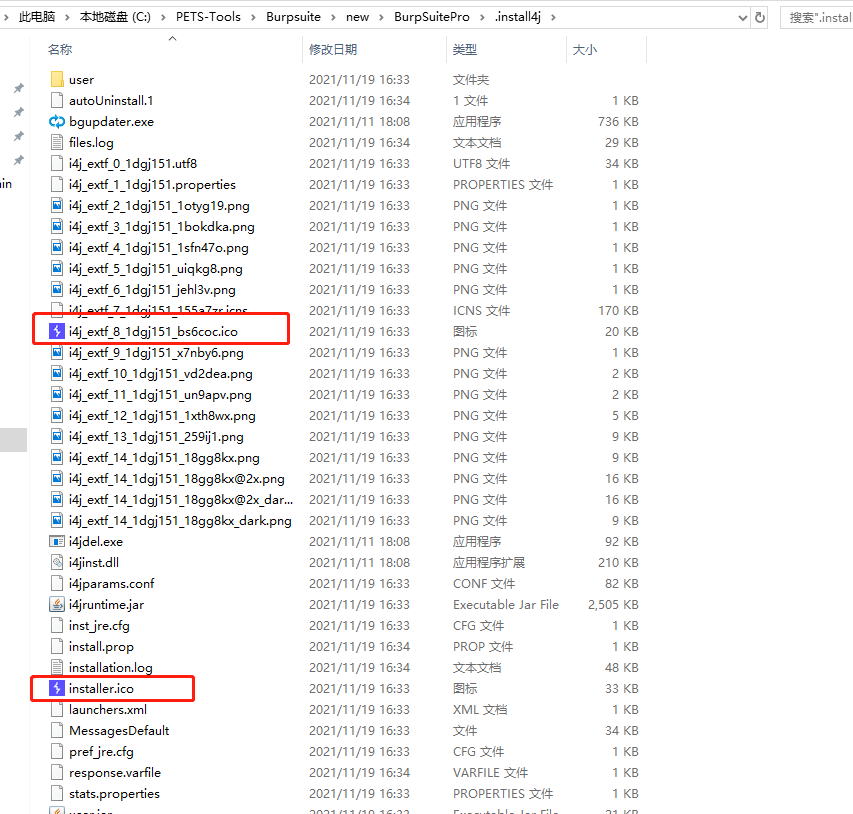853x814 pixels.
Task: Click the i4jinst.dll file icon
Action: pos(57,563)
